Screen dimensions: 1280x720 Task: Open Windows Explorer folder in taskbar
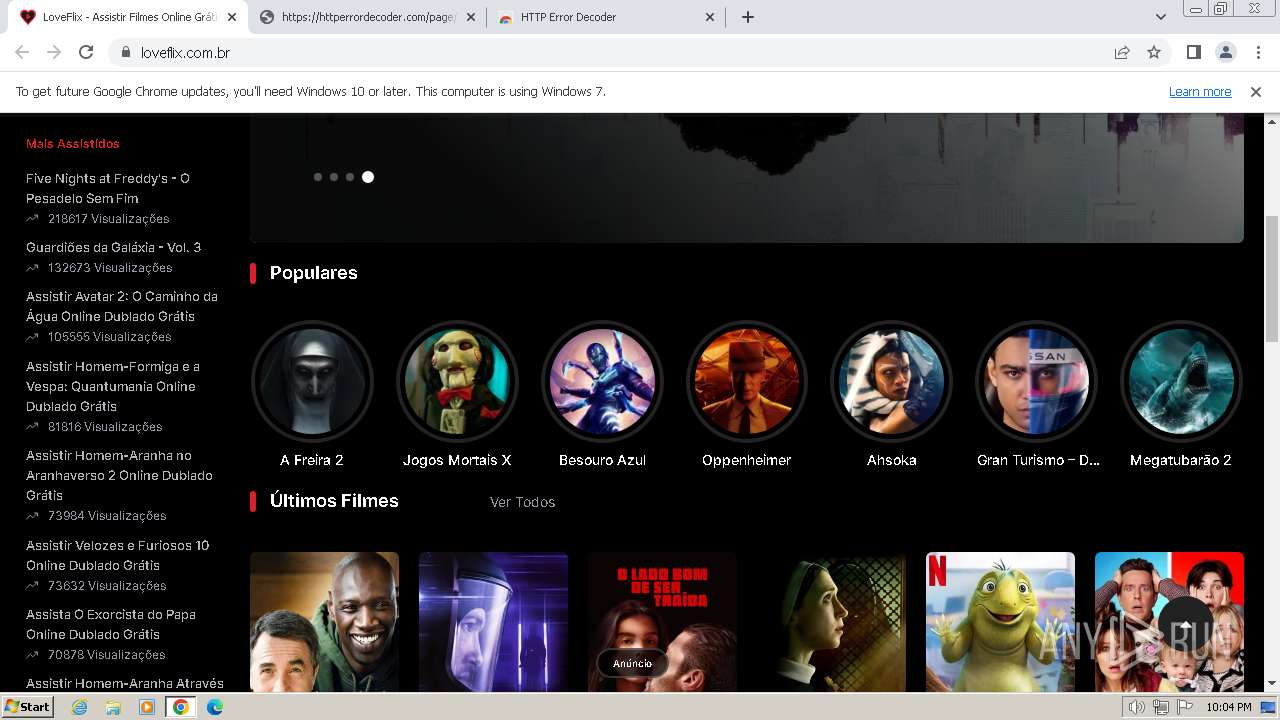(113, 707)
